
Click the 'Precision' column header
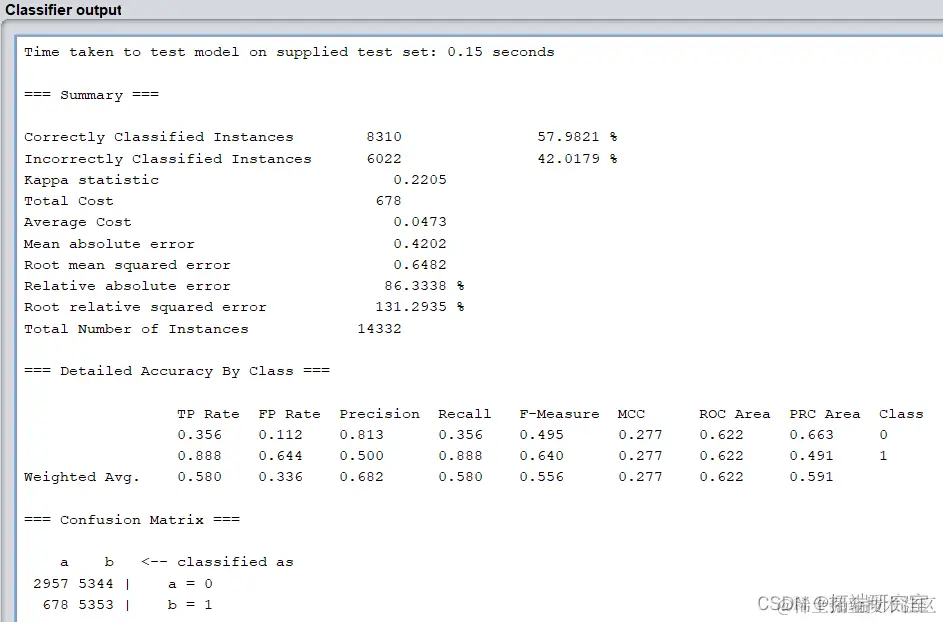[379, 414]
